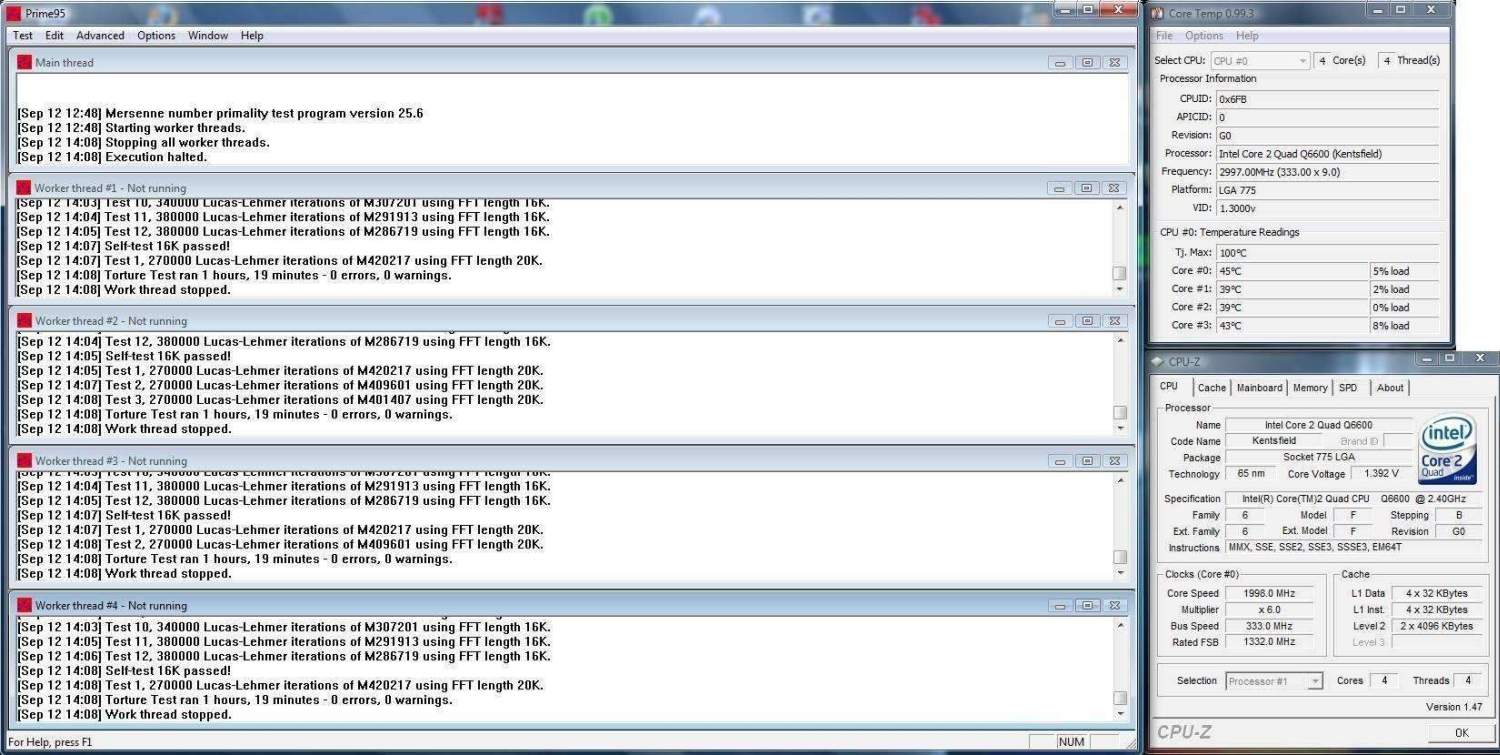Open the Window menu in Prime95
The height and width of the screenshot is (755, 1500).
208,35
